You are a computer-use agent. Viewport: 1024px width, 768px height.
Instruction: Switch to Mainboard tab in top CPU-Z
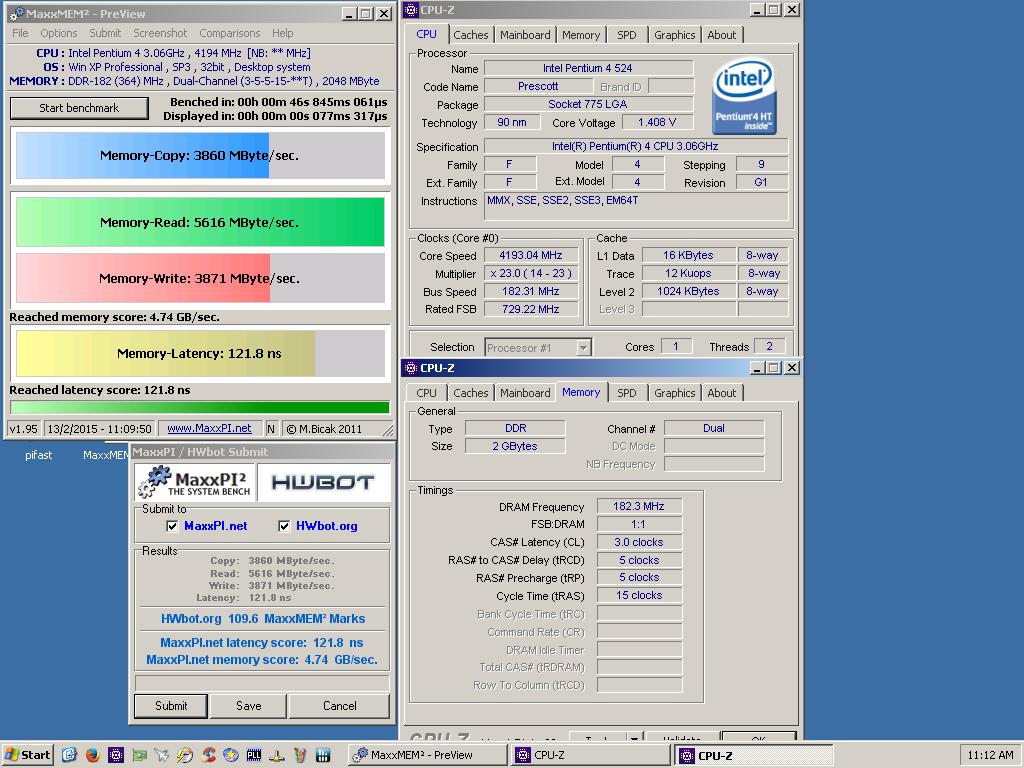point(525,35)
